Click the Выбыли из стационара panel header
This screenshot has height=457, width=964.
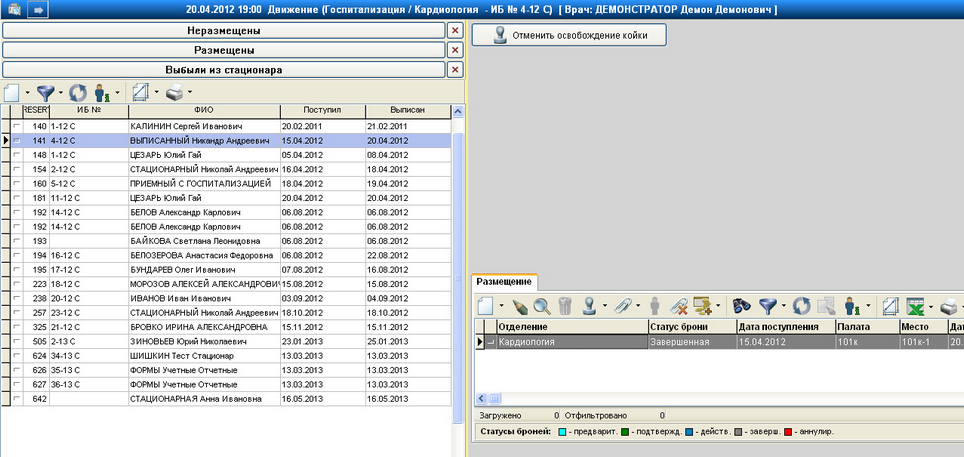pyautogui.click(x=223, y=70)
